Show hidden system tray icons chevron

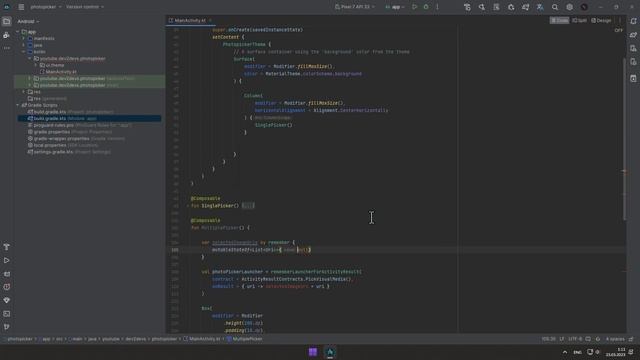pyautogui.click(x=565, y=352)
